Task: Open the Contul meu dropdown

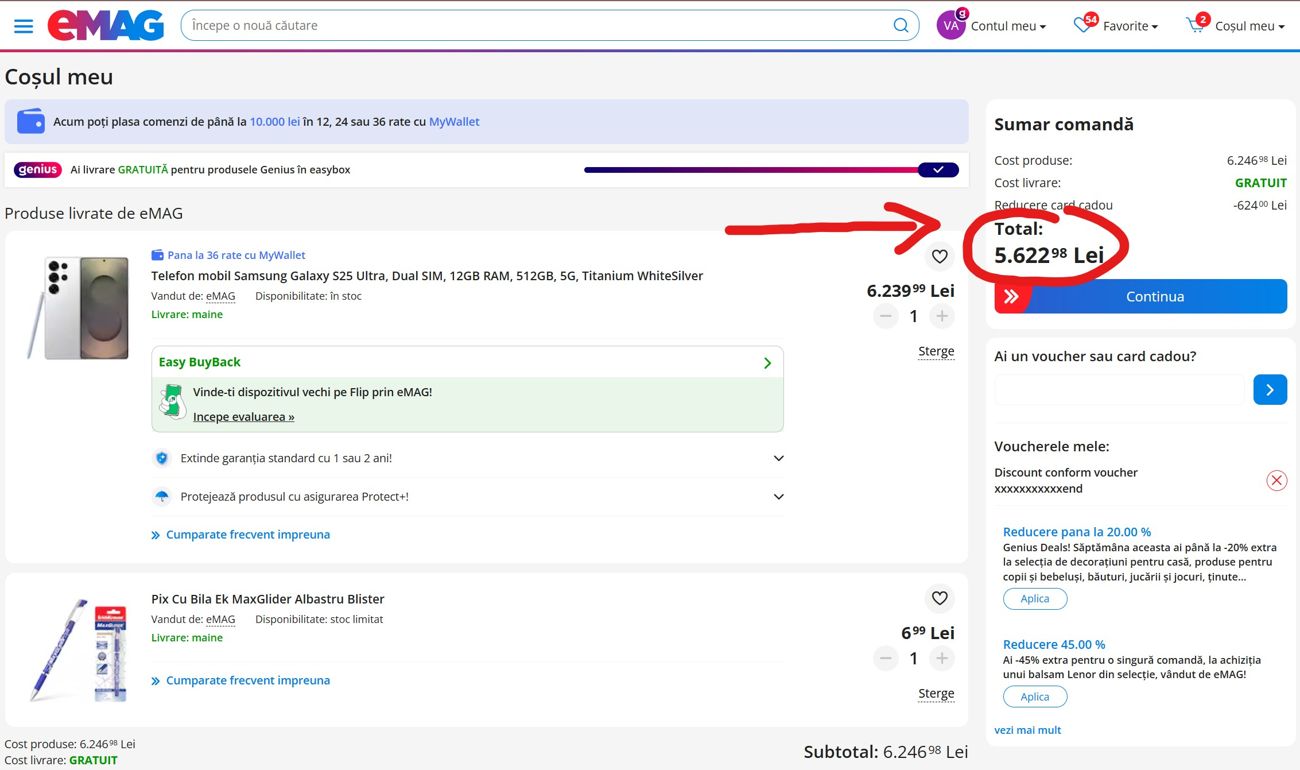Action: point(1008,26)
